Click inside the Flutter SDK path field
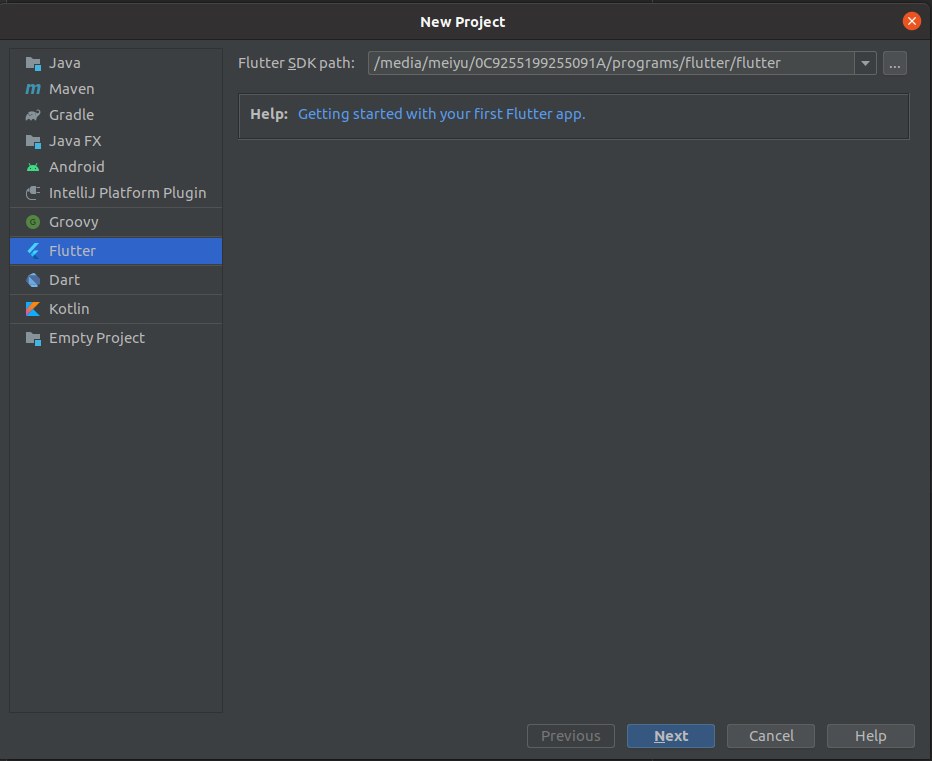This screenshot has width=932, height=761. tap(600, 63)
